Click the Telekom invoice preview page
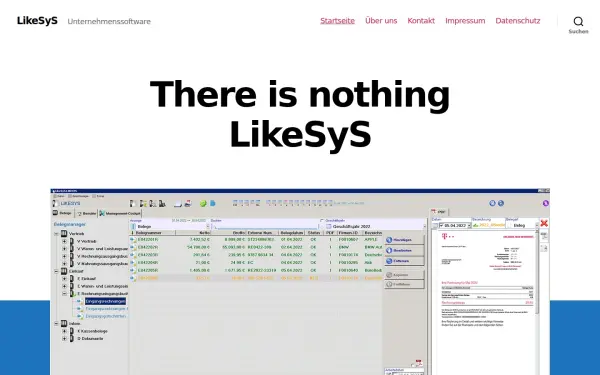600x375 pixels. [487, 302]
